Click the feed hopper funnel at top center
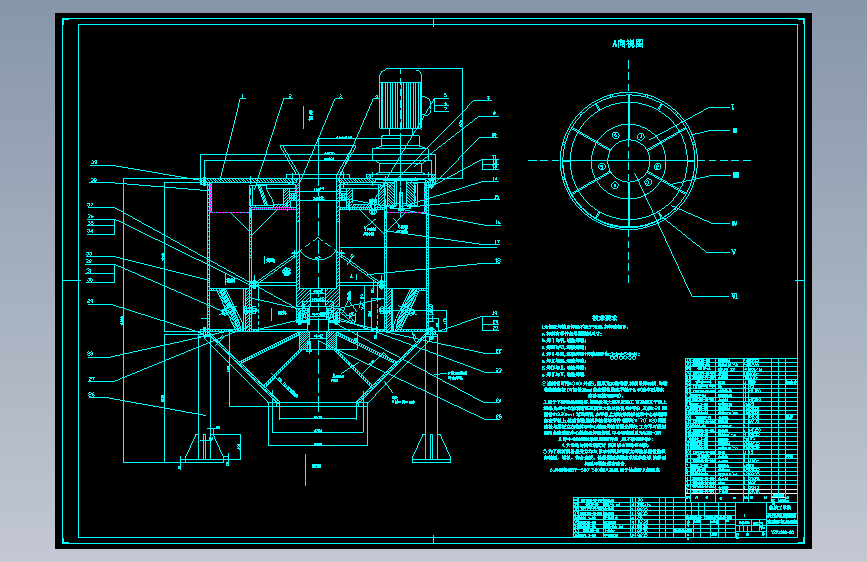 point(317,160)
